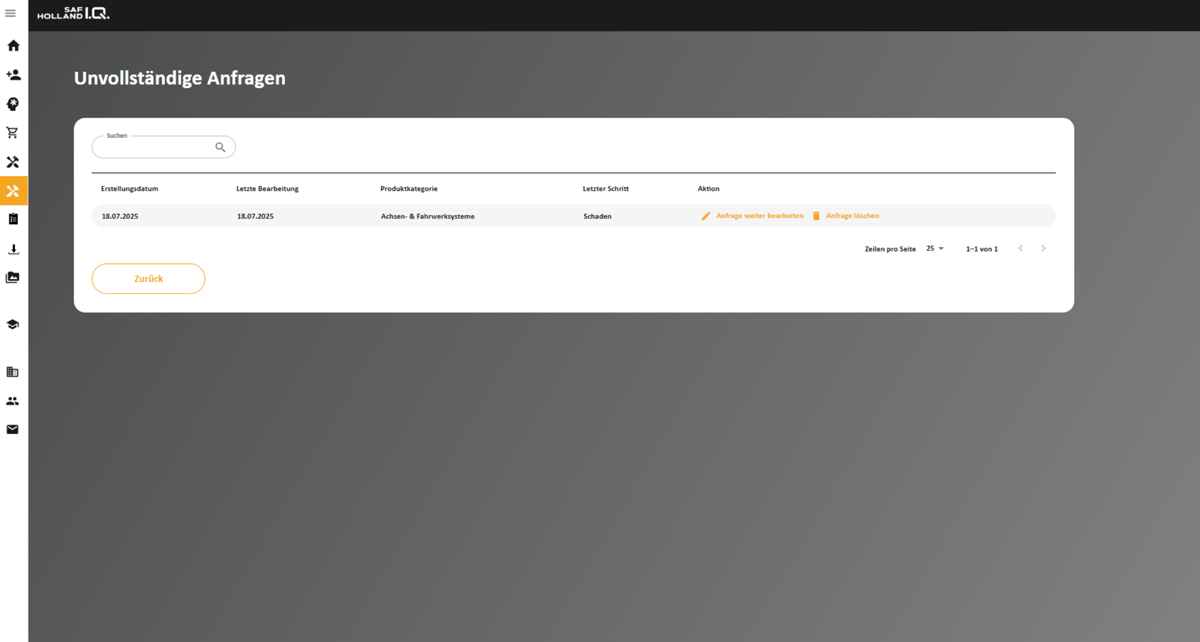The image size is (1200, 642).
Task: Click the add person sidebar icon
Action: (13, 75)
